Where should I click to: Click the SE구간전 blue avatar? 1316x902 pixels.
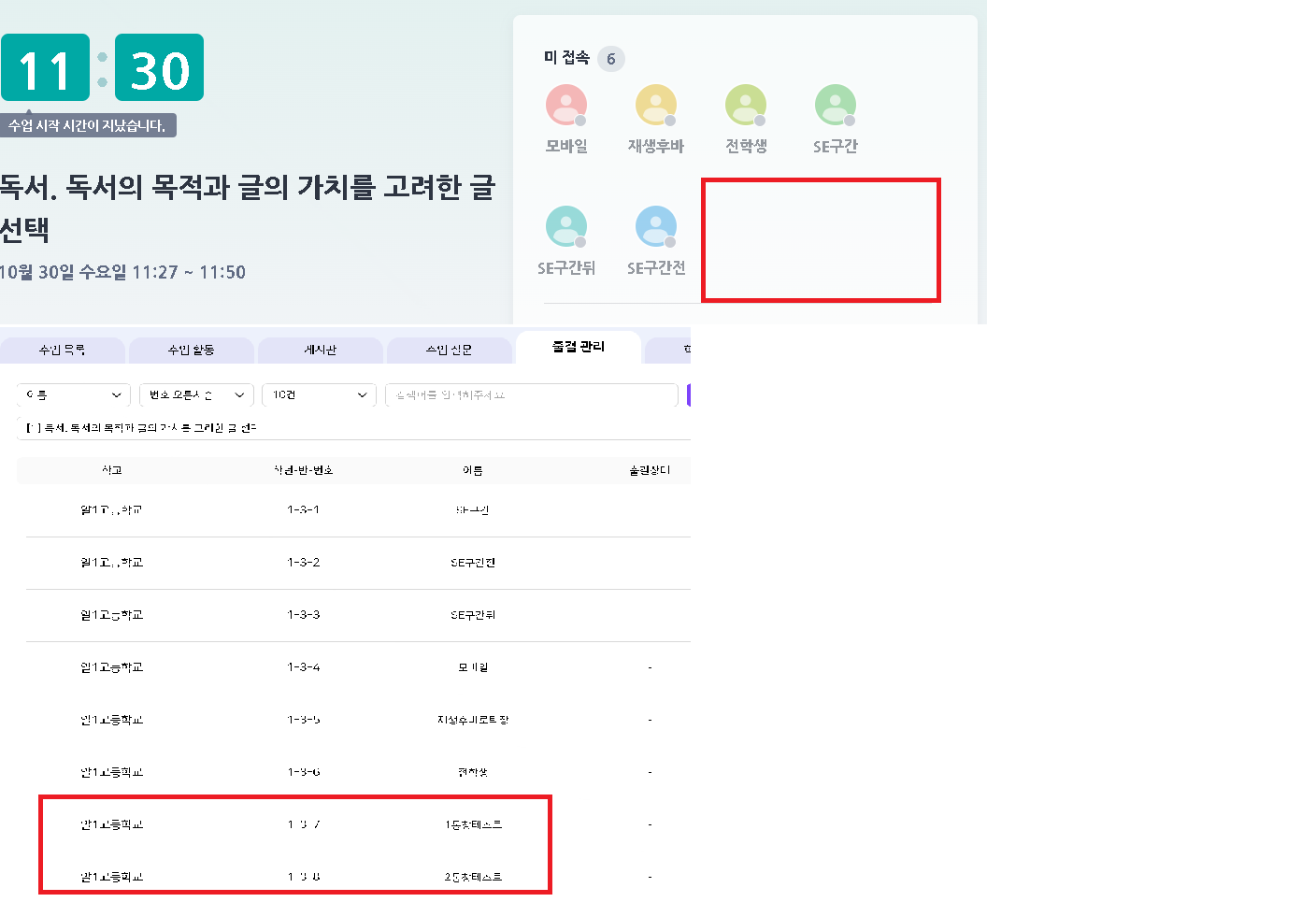[x=656, y=226]
